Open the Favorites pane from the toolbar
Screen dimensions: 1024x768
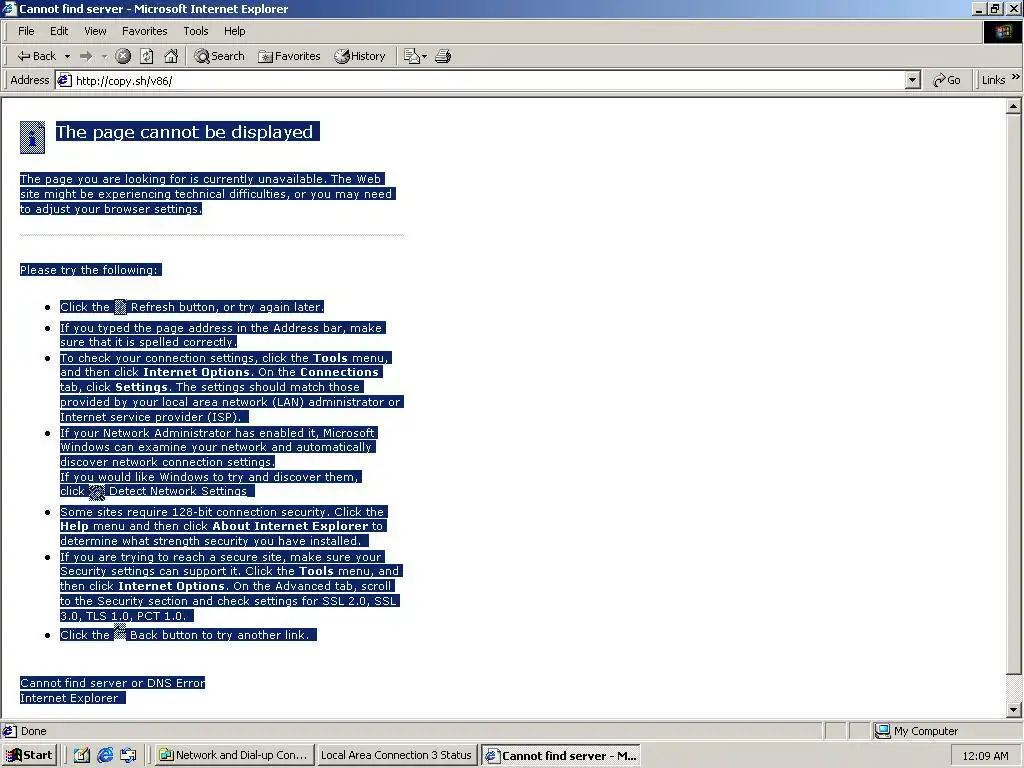coord(289,56)
